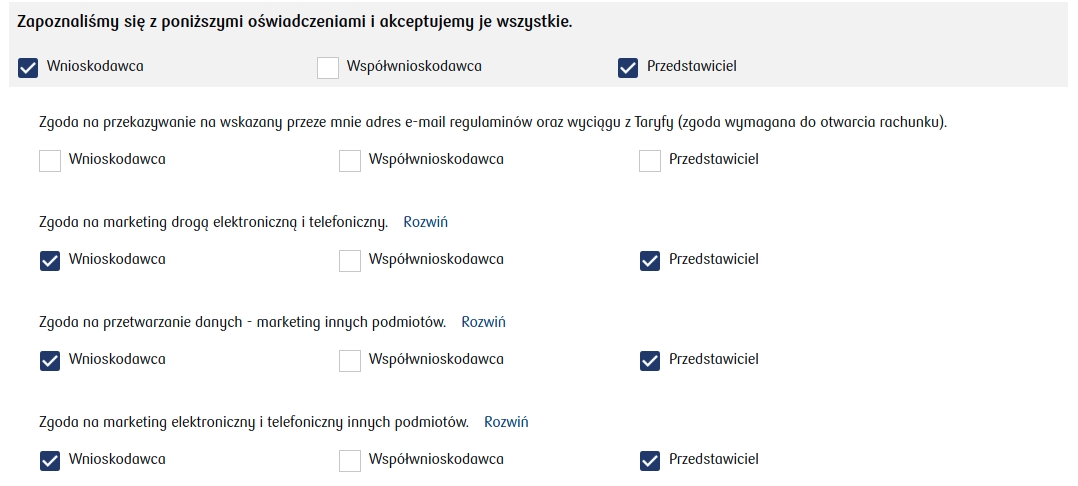Uncheck Wnioskodawca for marketing drogą elektroniczną

coord(50,260)
